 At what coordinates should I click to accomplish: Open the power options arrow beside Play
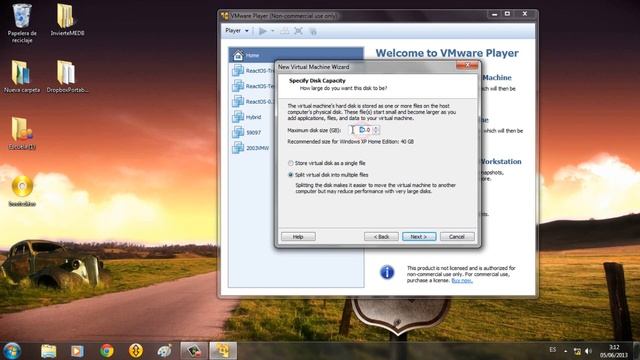(273, 31)
